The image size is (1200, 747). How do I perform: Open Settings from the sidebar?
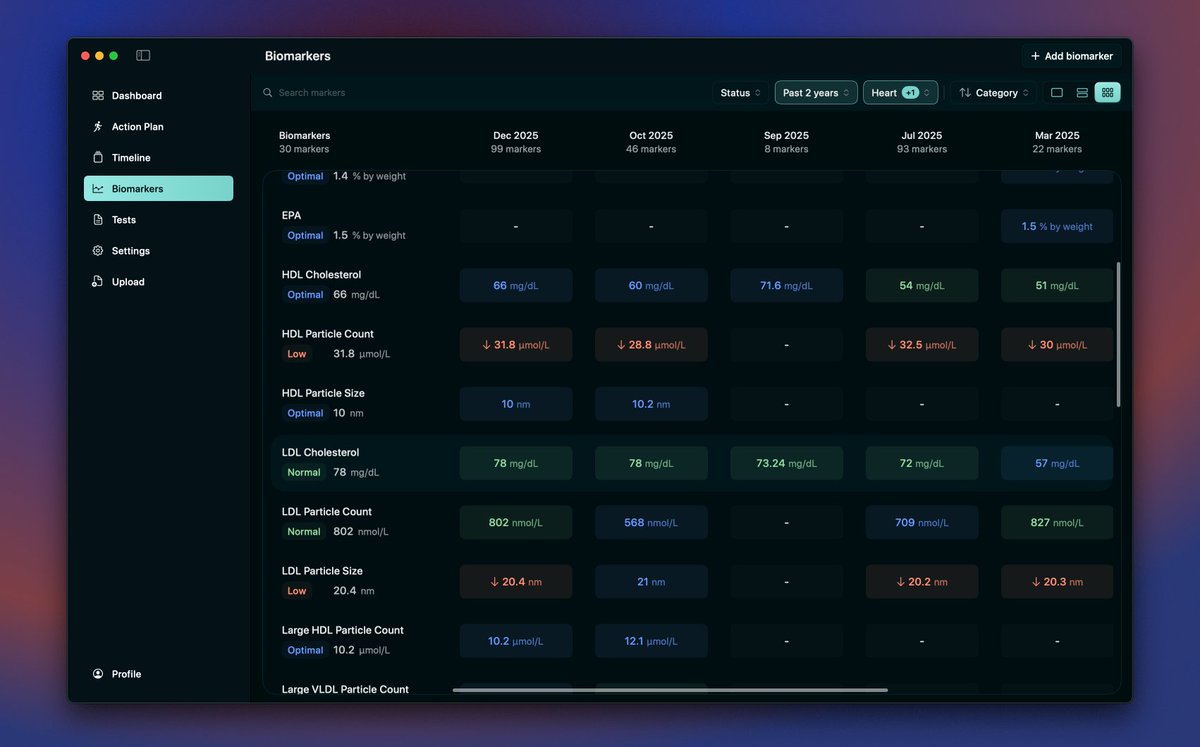coord(158,251)
